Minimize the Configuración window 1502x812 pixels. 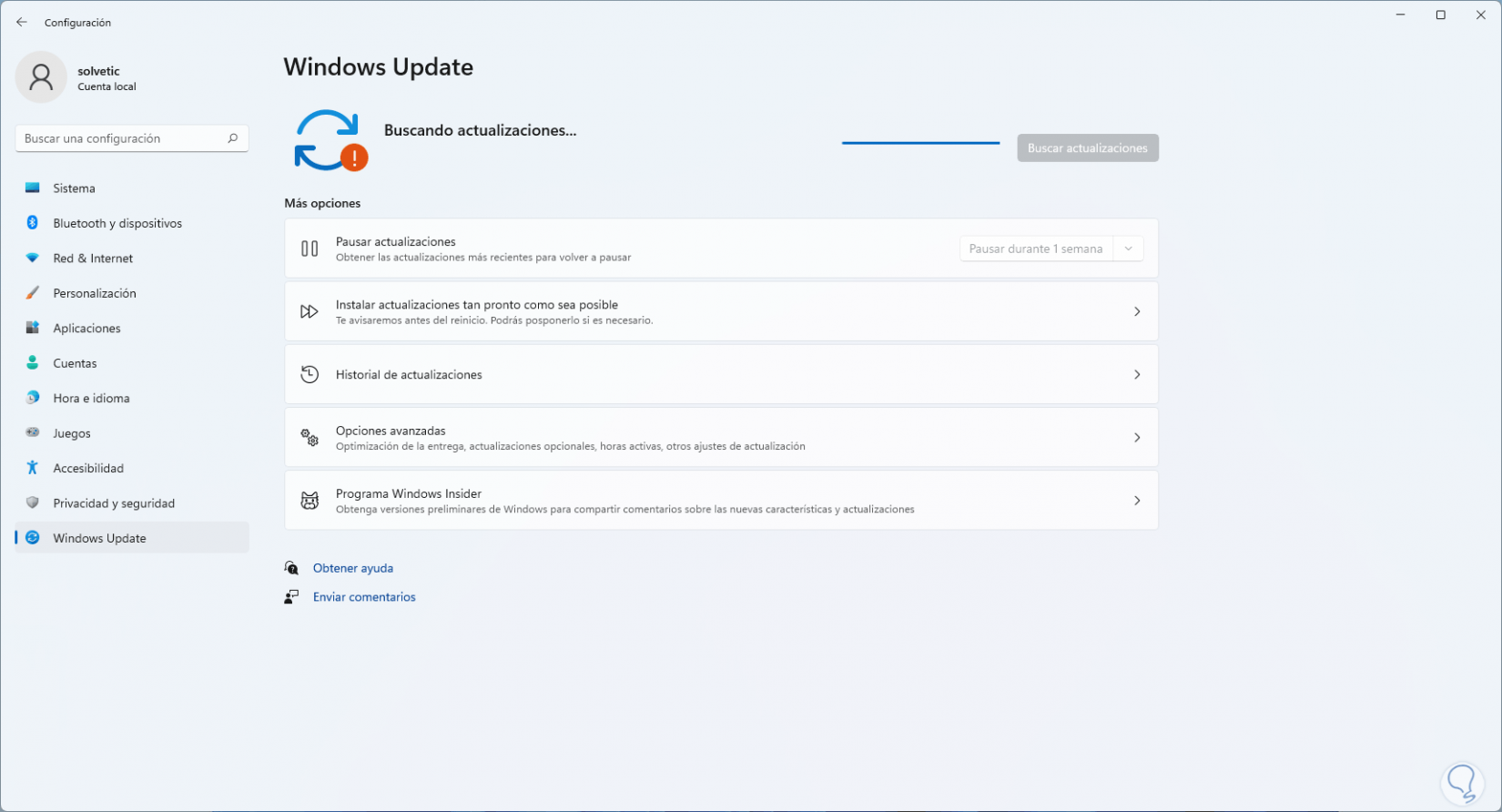pos(1400,15)
